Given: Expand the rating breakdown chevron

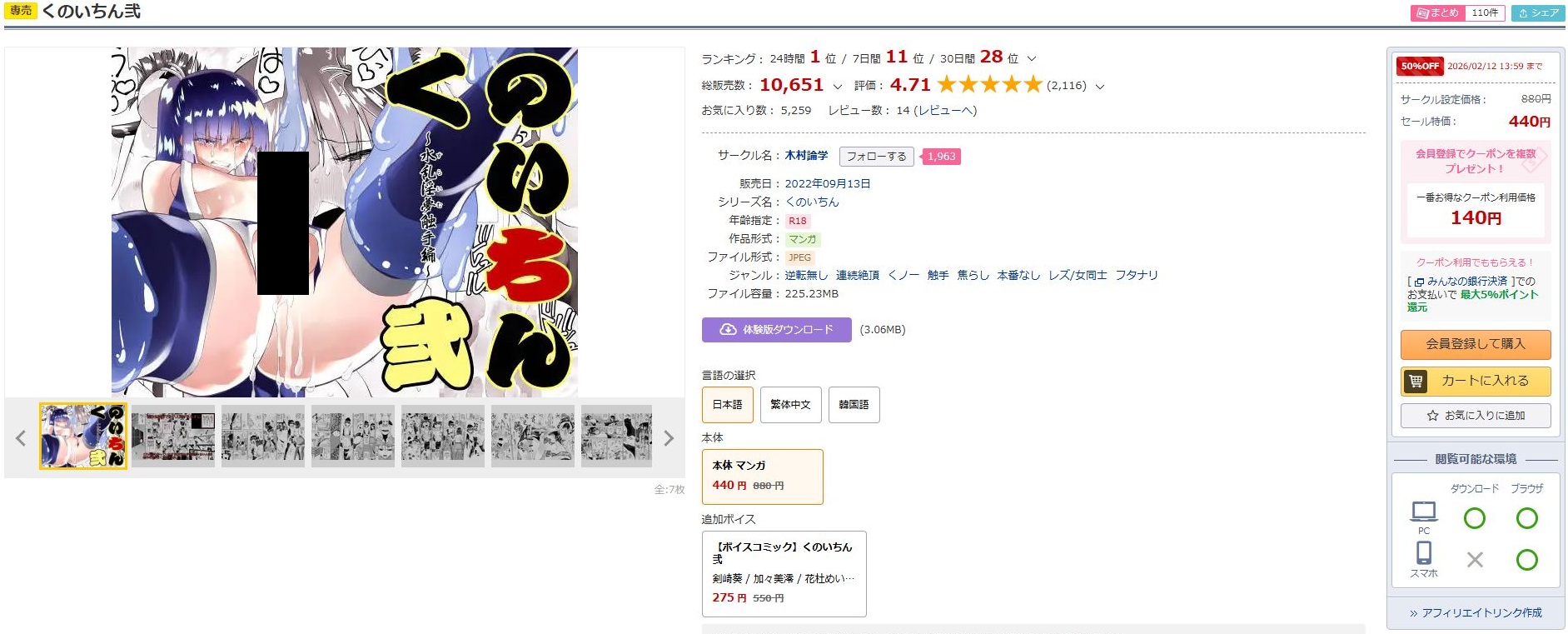Looking at the screenshot, I should click(x=1099, y=87).
